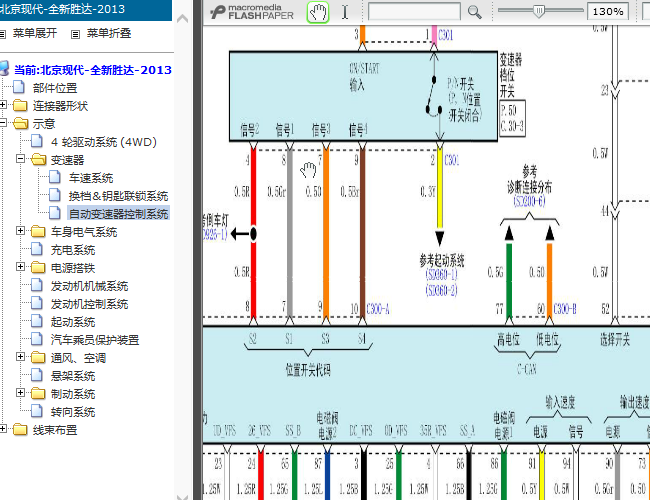Select the hand pan tool
This screenshot has height=500, width=650.
pyautogui.click(x=318, y=12)
